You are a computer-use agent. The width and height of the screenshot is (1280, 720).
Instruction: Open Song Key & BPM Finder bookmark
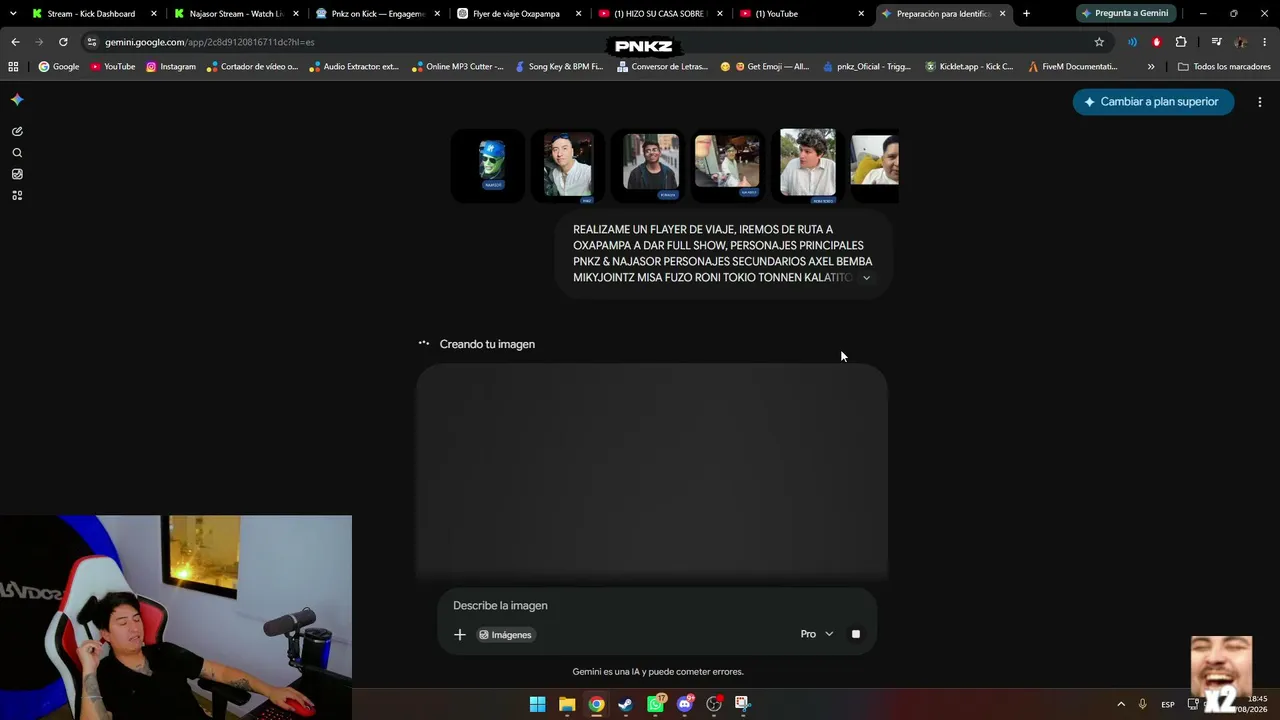pyautogui.click(x=559, y=67)
